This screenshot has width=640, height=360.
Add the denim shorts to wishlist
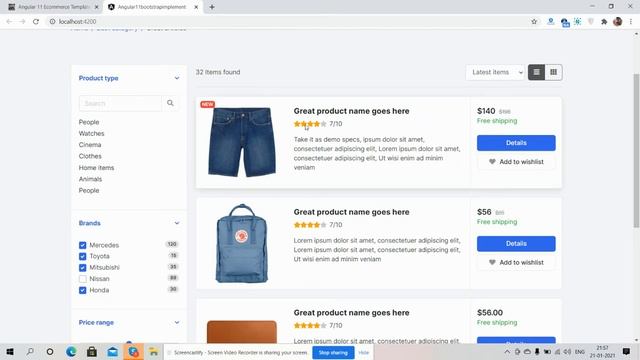516,162
